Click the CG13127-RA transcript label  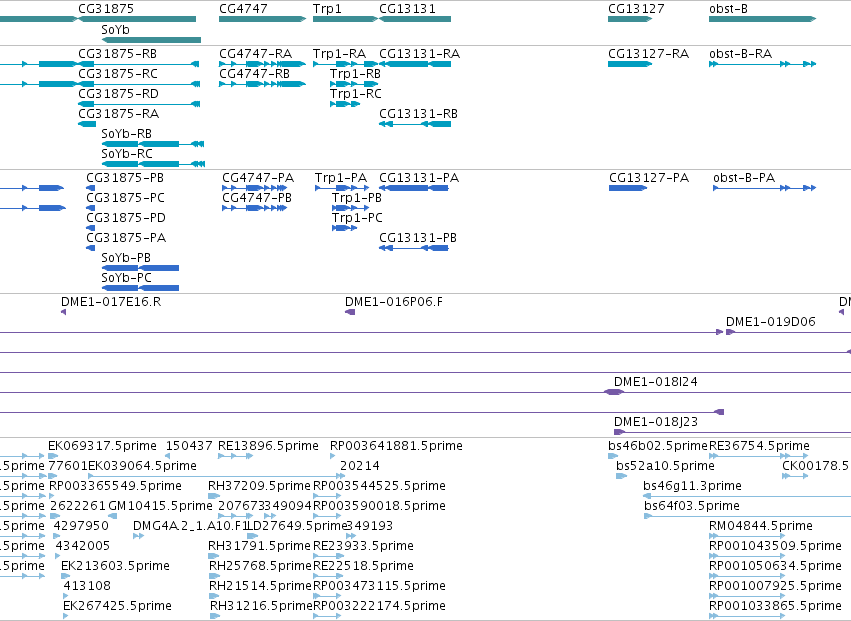point(649,54)
